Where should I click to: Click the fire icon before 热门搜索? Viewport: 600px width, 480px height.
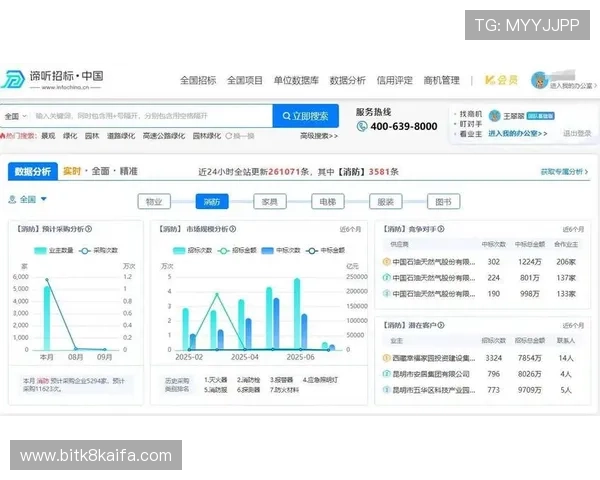coord(3,136)
